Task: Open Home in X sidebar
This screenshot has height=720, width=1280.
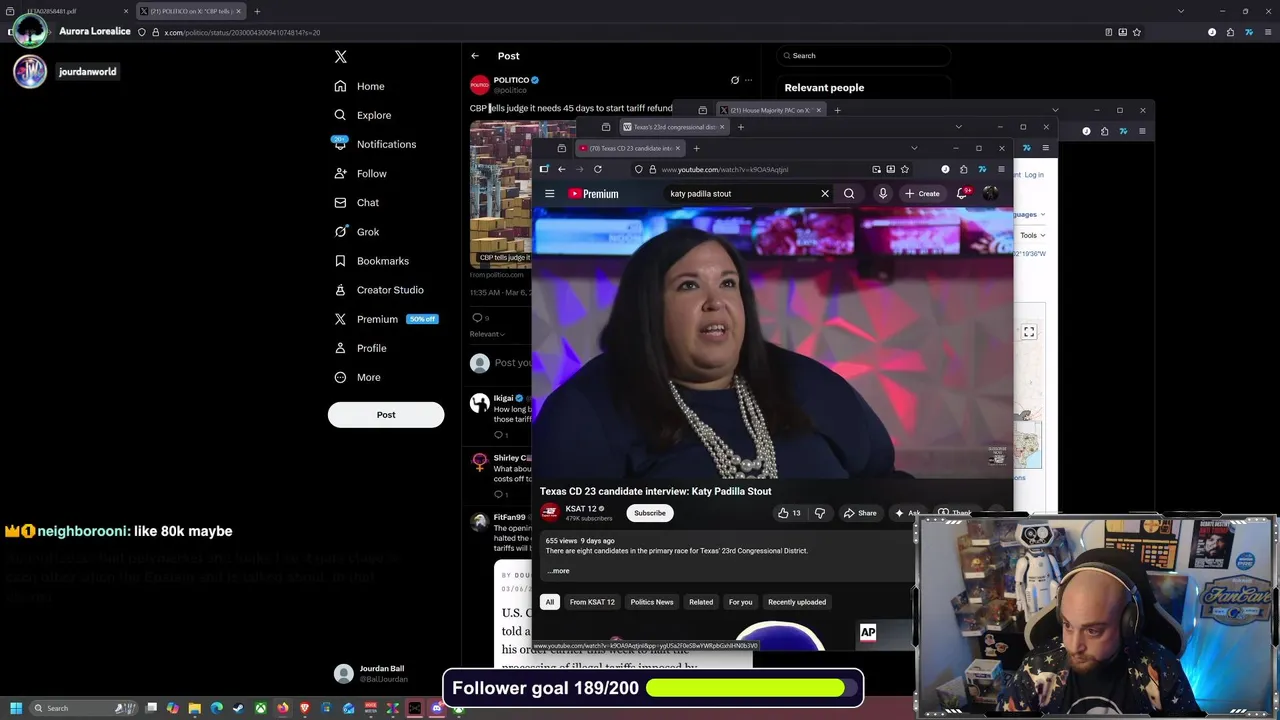Action: point(360,86)
